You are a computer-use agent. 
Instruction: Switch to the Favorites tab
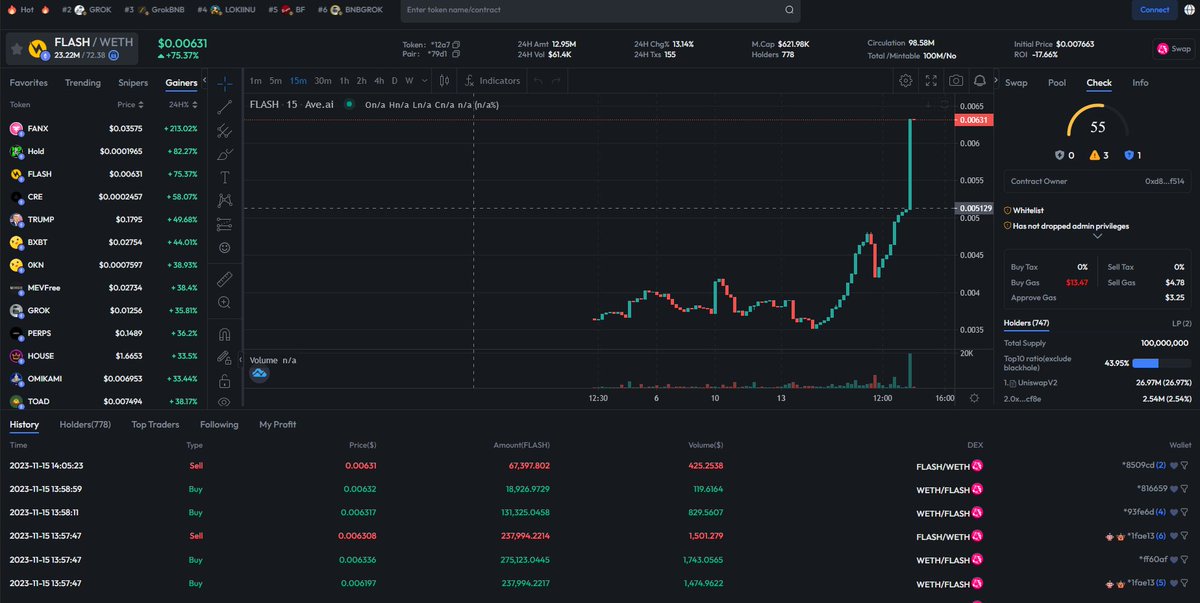(x=29, y=83)
